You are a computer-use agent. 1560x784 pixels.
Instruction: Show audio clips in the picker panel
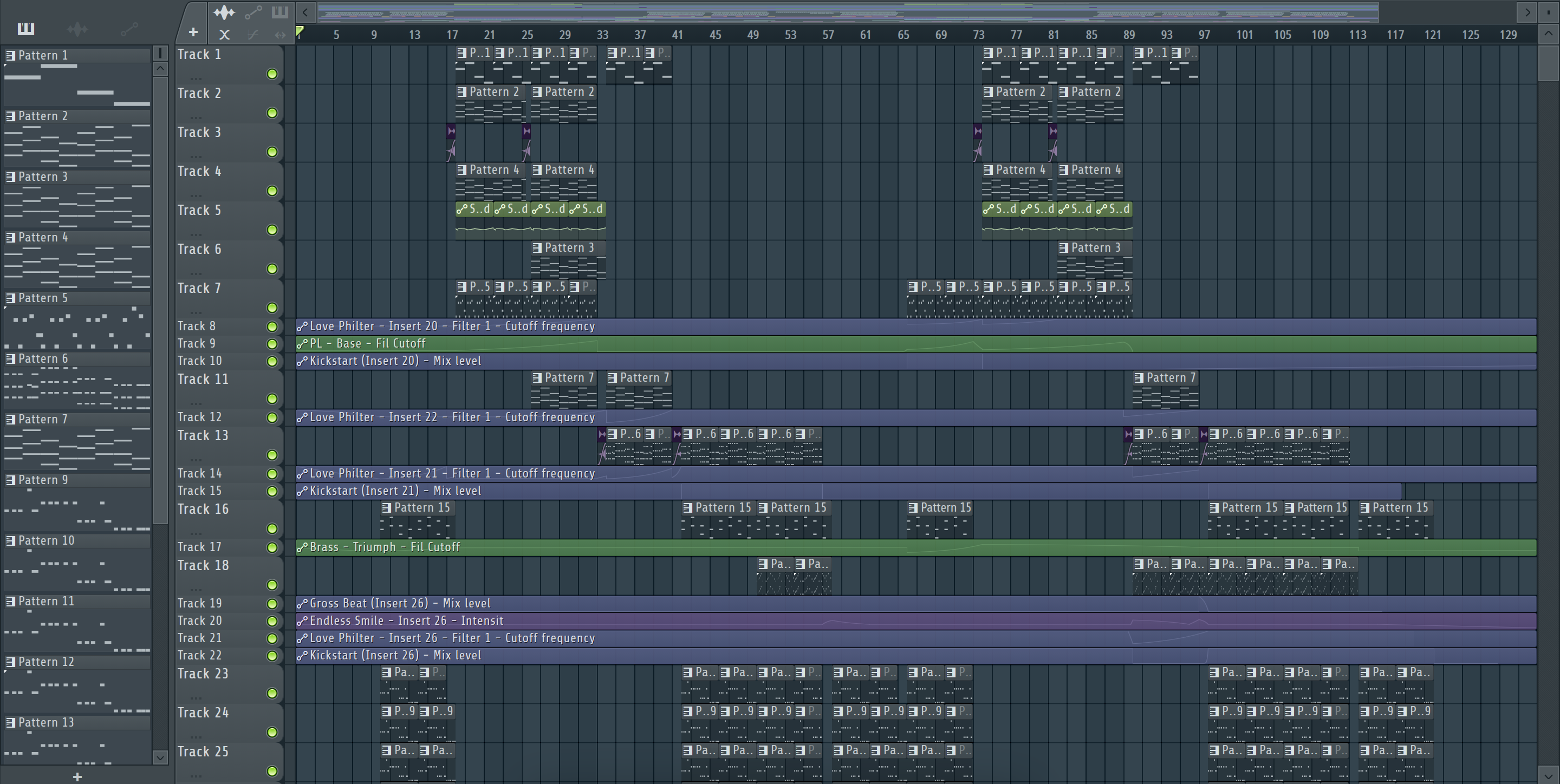pyautogui.click(x=77, y=29)
